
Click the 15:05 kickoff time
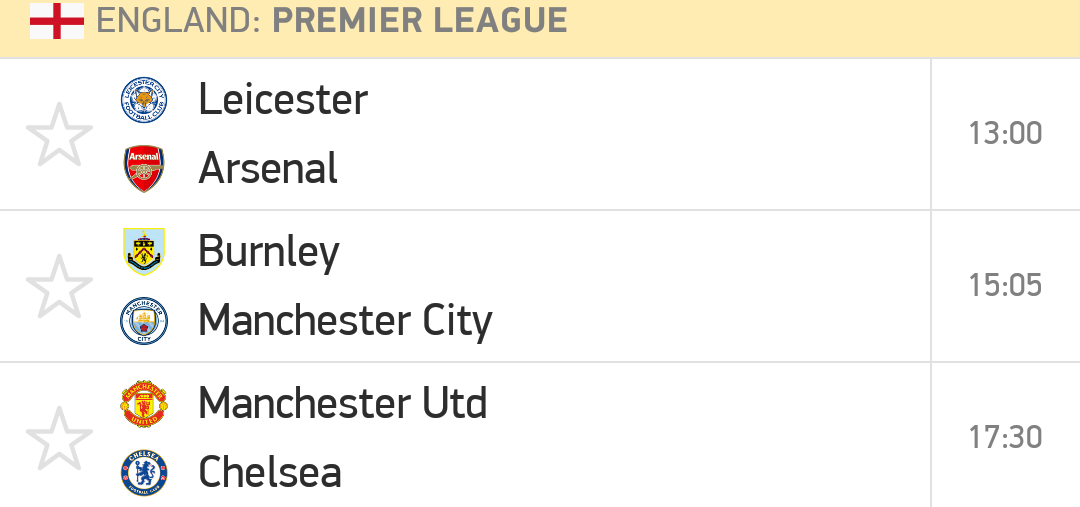pyautogui.click(x=1005, y=285)
